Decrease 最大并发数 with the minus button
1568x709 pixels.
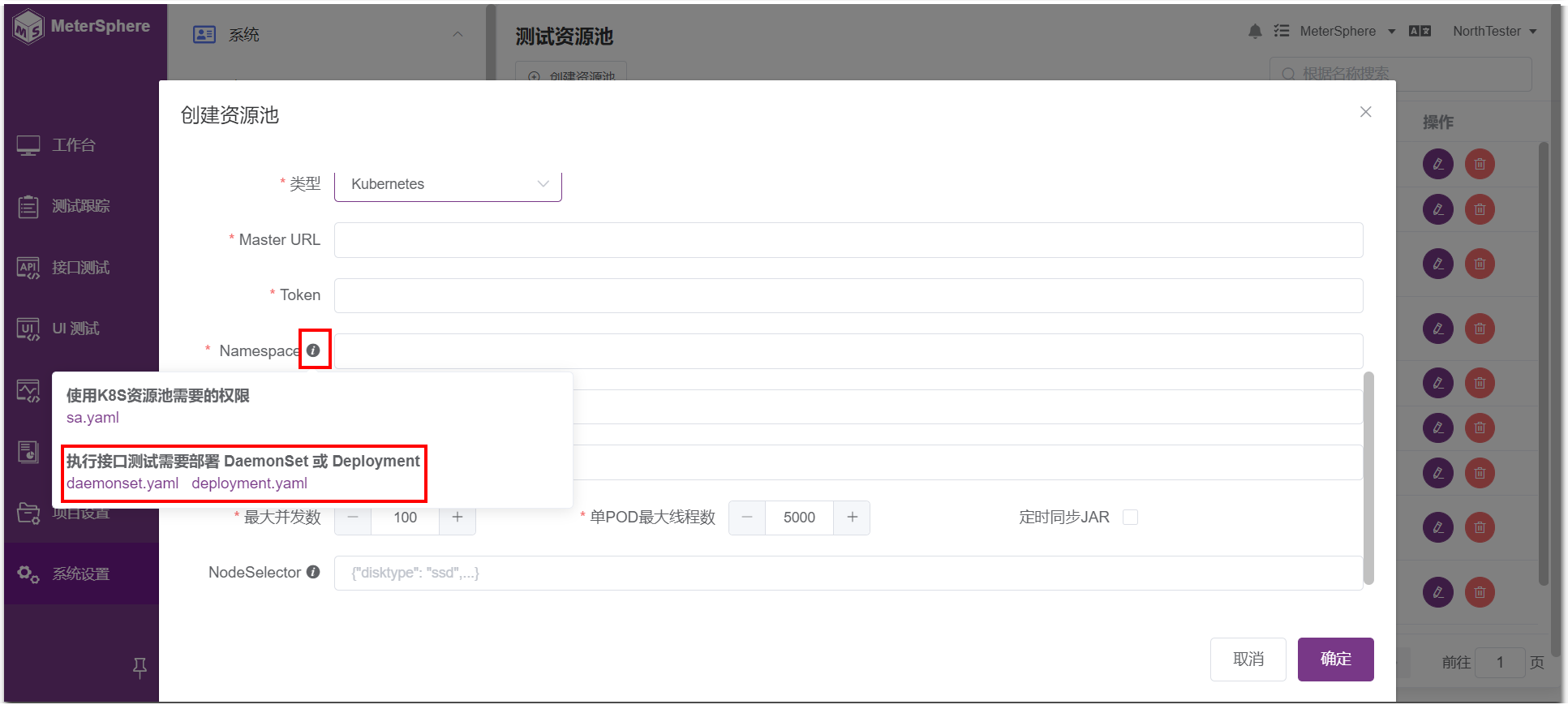click(353, 518)
